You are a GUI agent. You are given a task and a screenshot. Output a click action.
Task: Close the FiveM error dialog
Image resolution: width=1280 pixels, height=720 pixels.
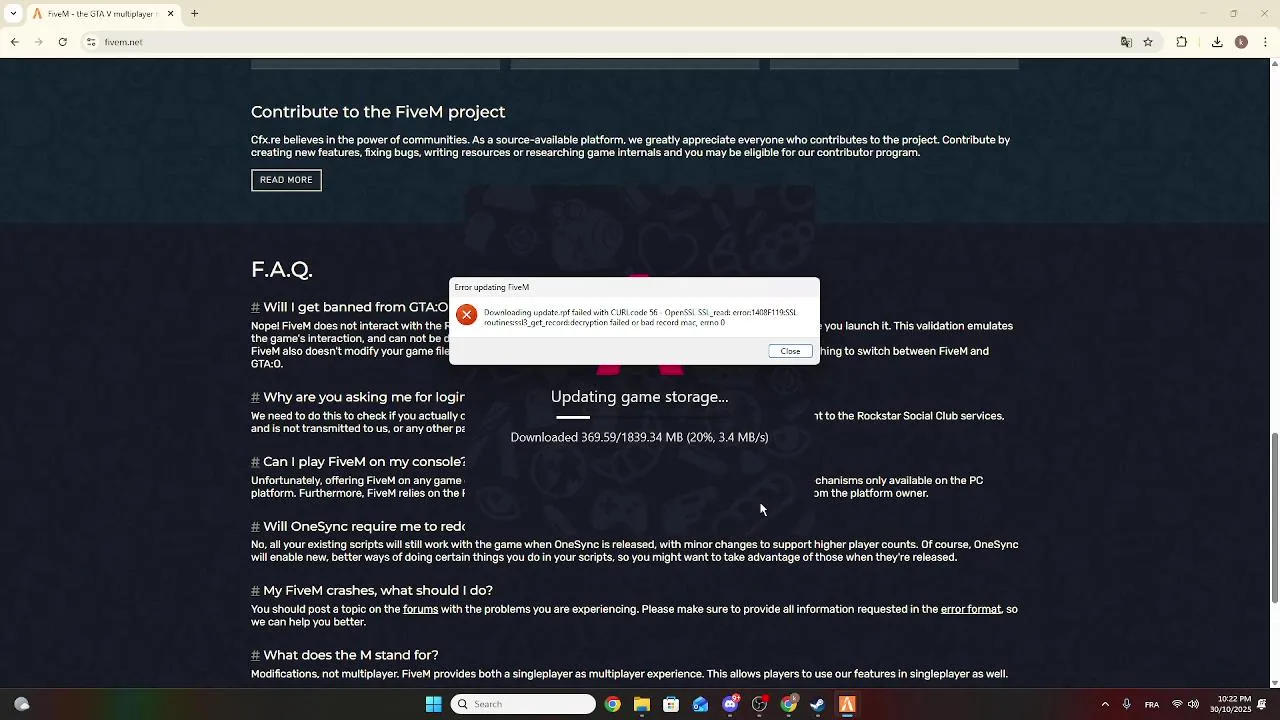(x=790, y=351)
